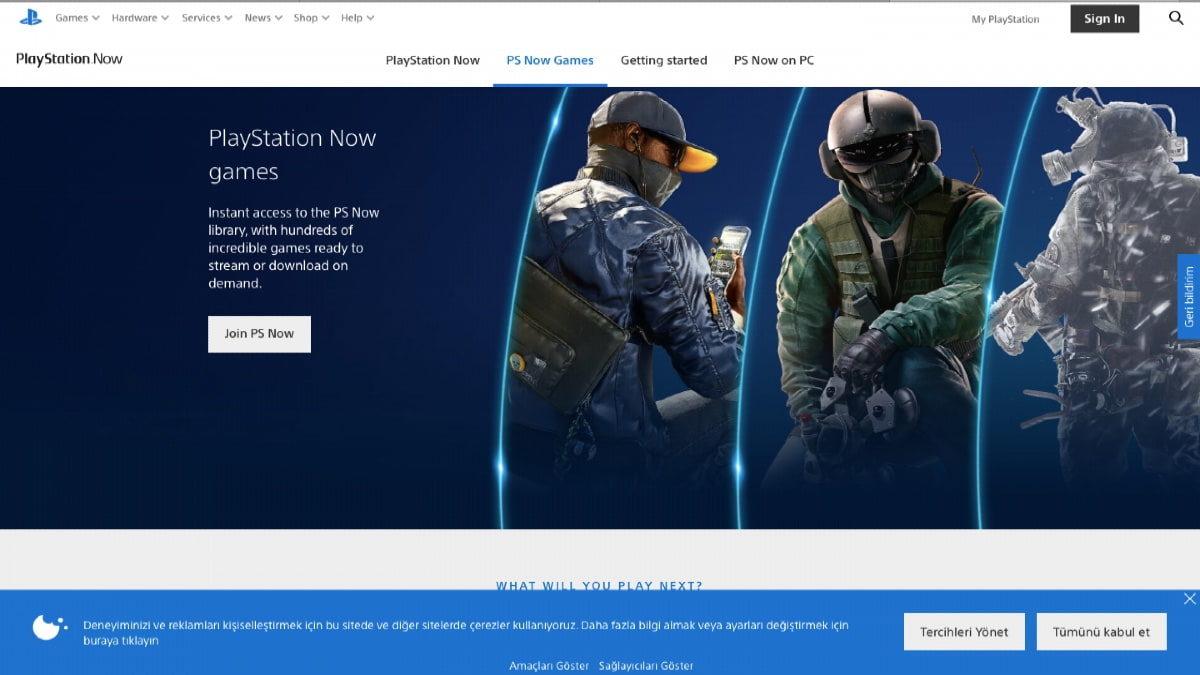Expand the Help dropdown menu
Viewport: 1200px width, 675px height.
click(x=357, y=18)
